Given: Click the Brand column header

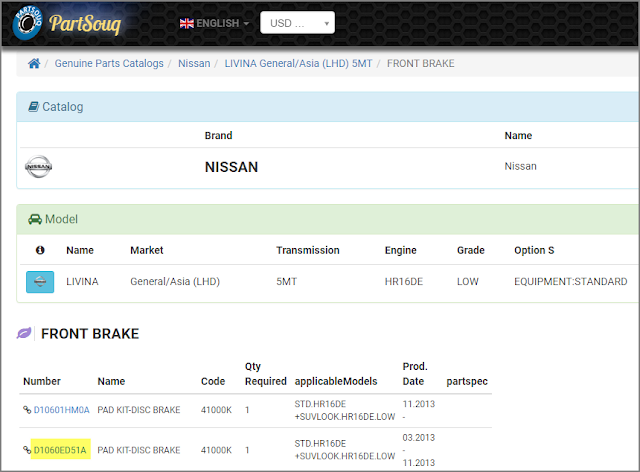Looking at the screenshot, I should 218,136.
